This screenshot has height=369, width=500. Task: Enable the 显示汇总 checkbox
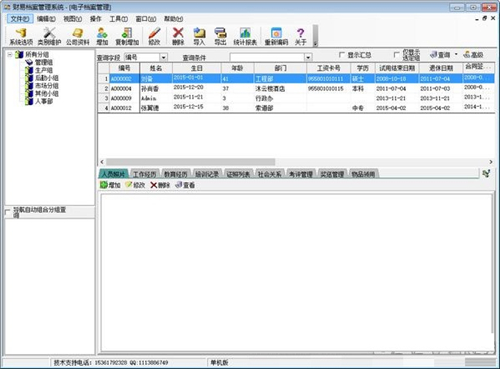(342, 55)
